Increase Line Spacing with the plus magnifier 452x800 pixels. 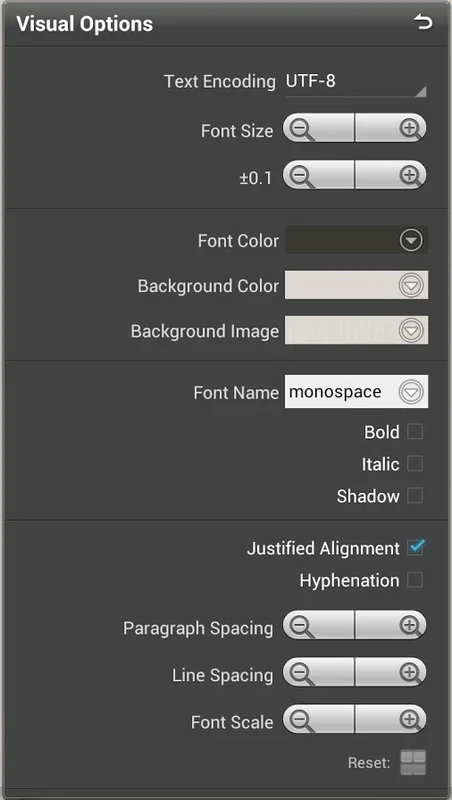(x=391, y=672)
